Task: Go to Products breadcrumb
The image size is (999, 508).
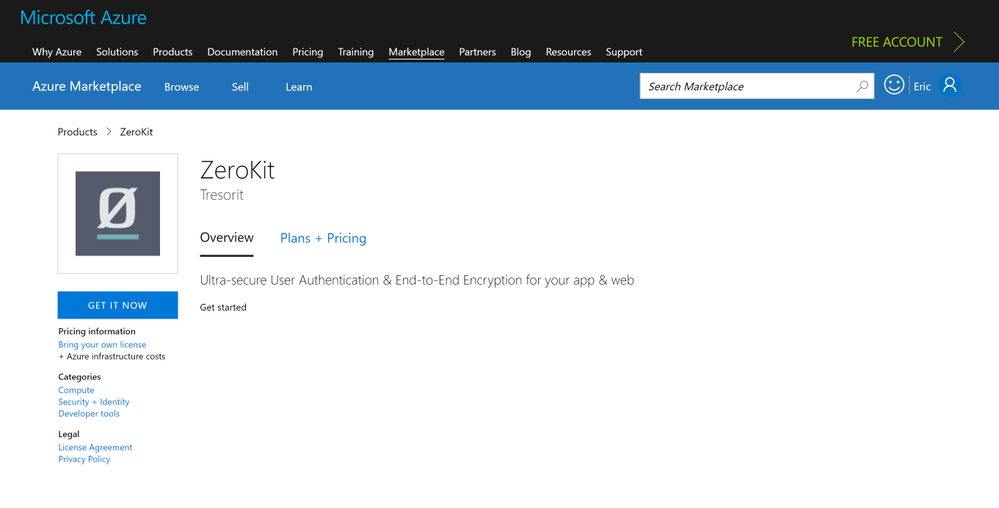Action: (x=78, y=132)
